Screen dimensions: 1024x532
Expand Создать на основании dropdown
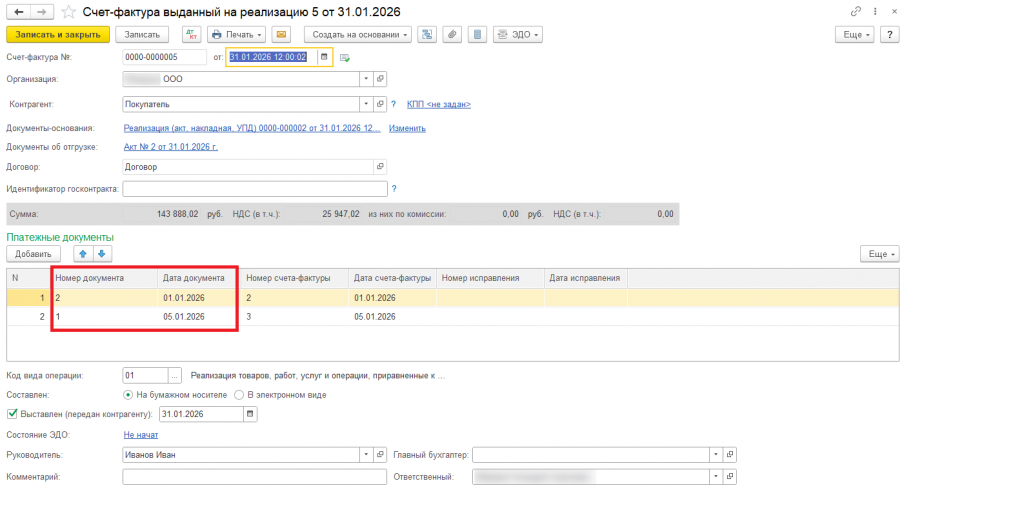pyautogui.click(x=358, y=35)
